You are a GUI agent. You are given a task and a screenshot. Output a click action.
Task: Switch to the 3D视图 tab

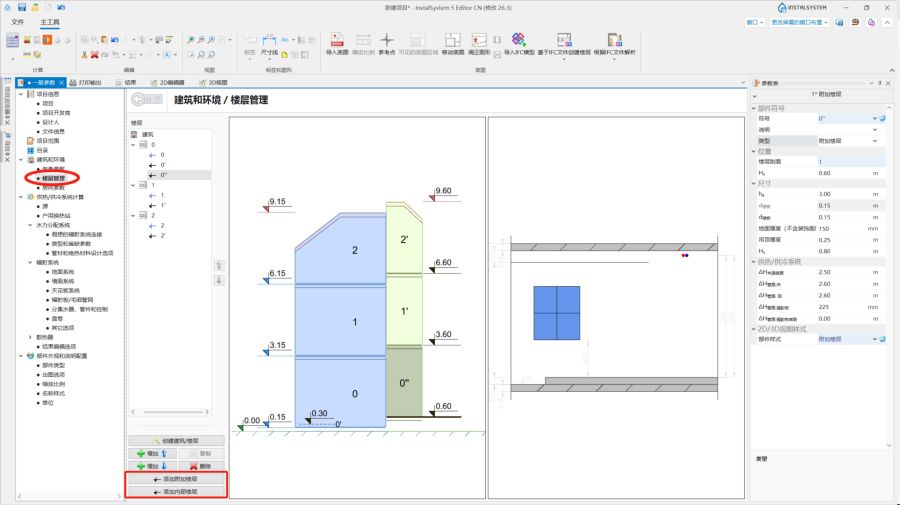215,82
